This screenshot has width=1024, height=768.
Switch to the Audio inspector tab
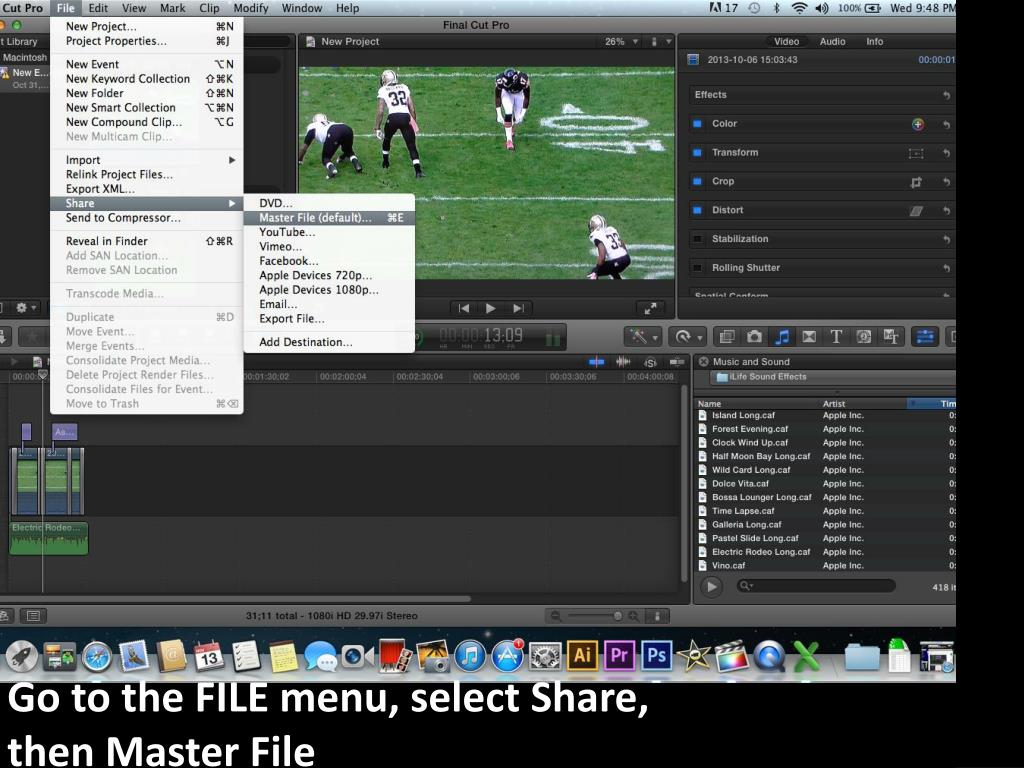coord(833,42)
